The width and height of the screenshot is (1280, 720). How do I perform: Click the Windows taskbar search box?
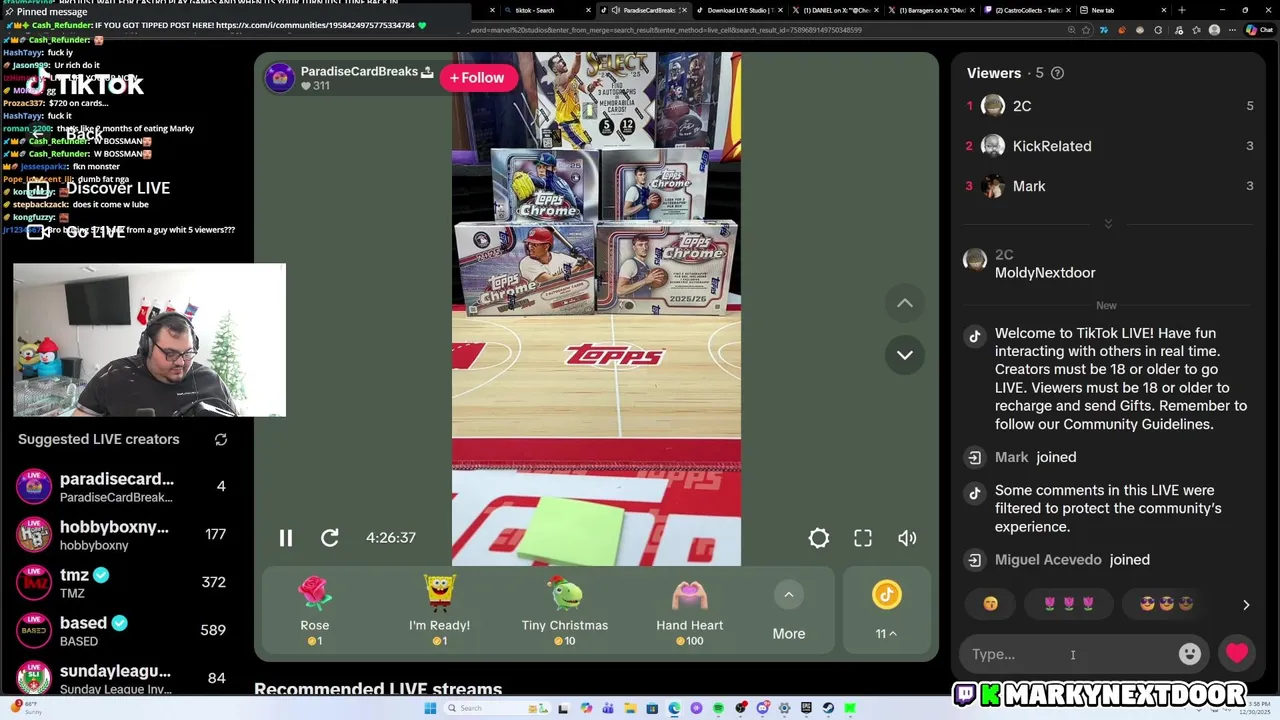click(x=497, y=709)
